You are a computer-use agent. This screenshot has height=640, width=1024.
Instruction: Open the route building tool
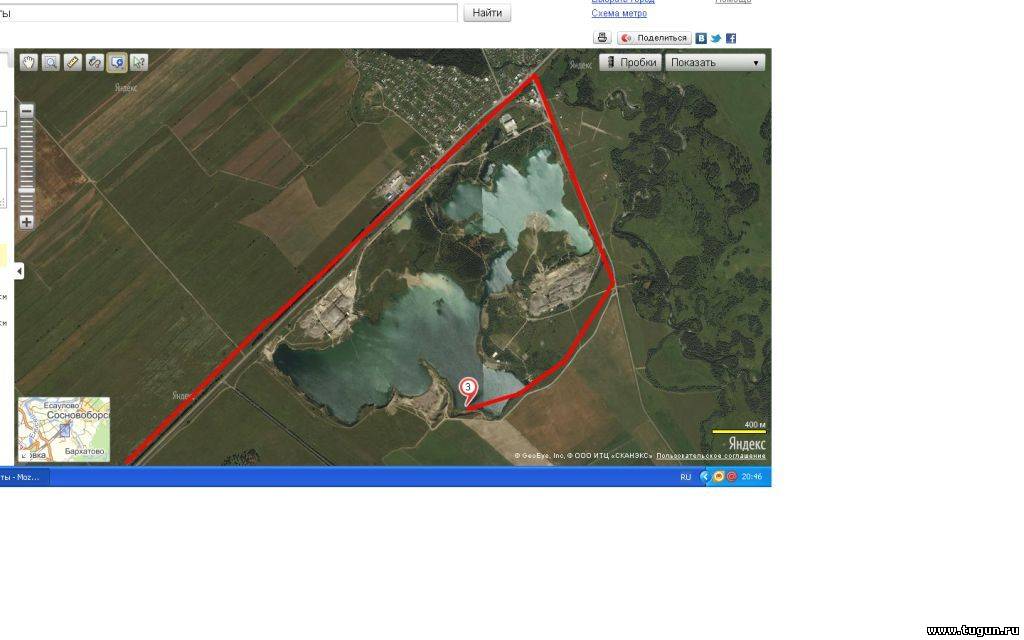[95, 63]
